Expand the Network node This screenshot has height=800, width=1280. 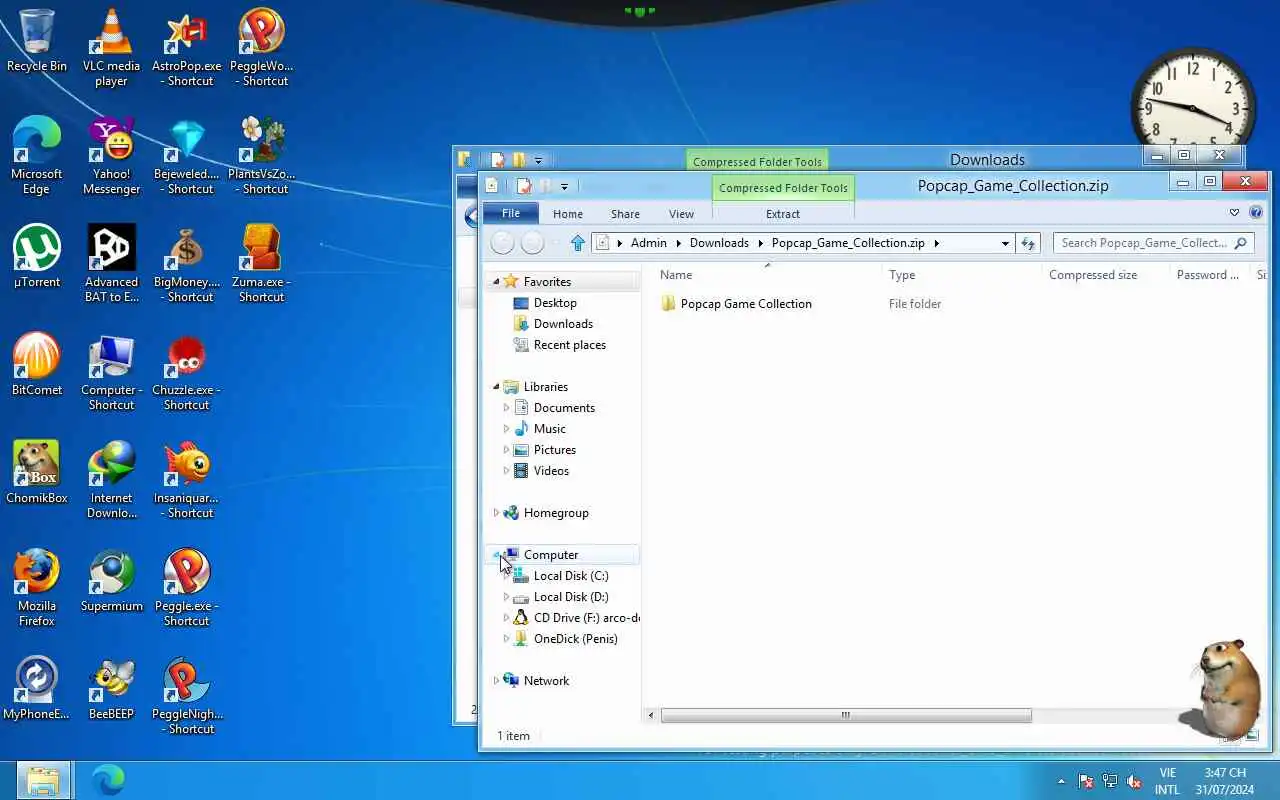coord(496,681)
